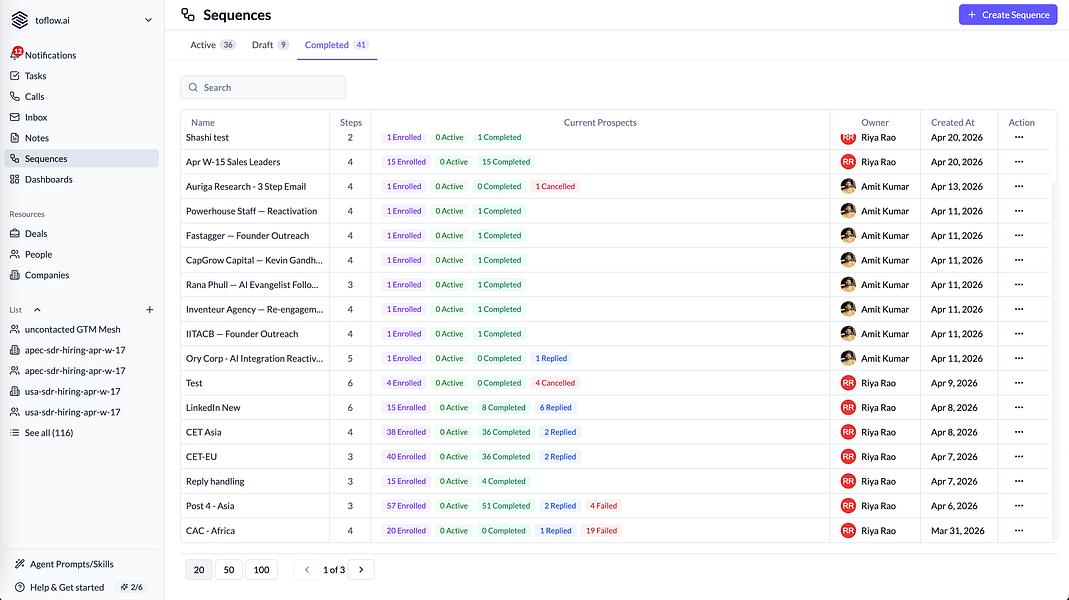The image size is (1069, 600).
Task: Open the Dashboards grid icon
Action: point(15,179)
